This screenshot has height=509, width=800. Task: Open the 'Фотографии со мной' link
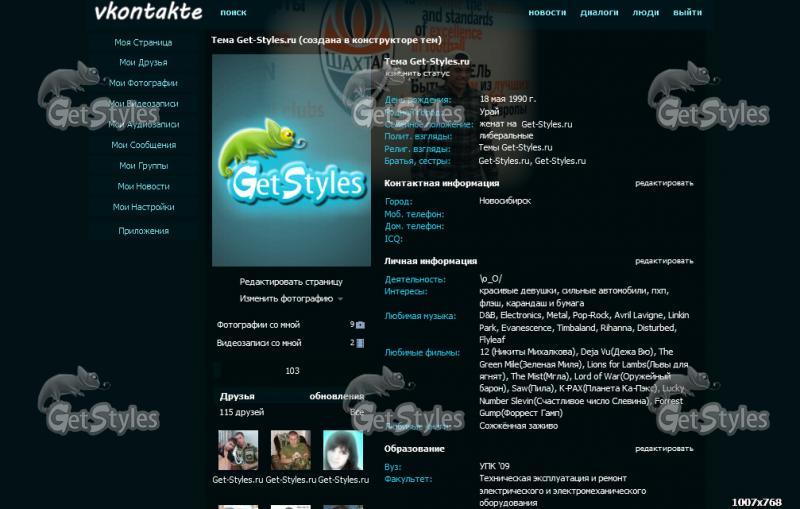(x=258, y=325)
